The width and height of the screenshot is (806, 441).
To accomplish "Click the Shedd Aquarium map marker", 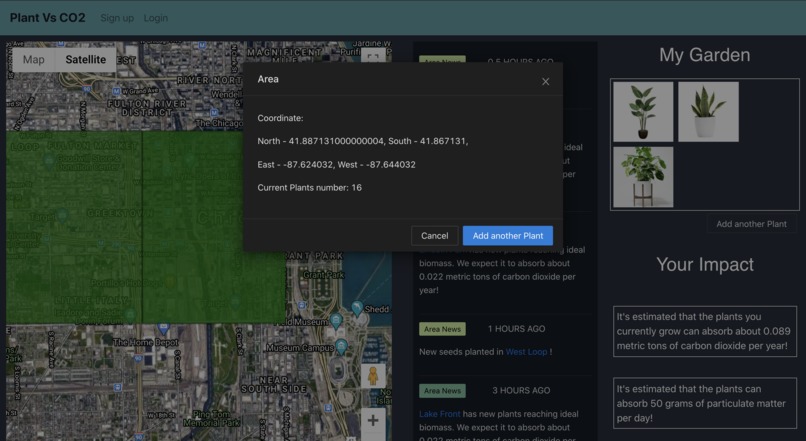I will [357, 307].
